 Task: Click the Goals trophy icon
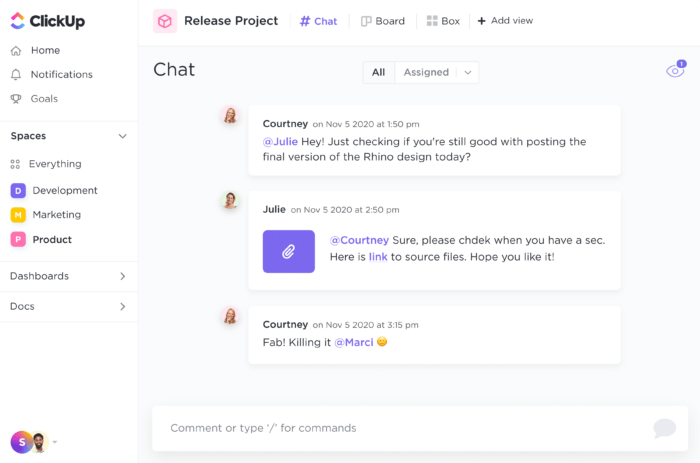click(16, 99)
